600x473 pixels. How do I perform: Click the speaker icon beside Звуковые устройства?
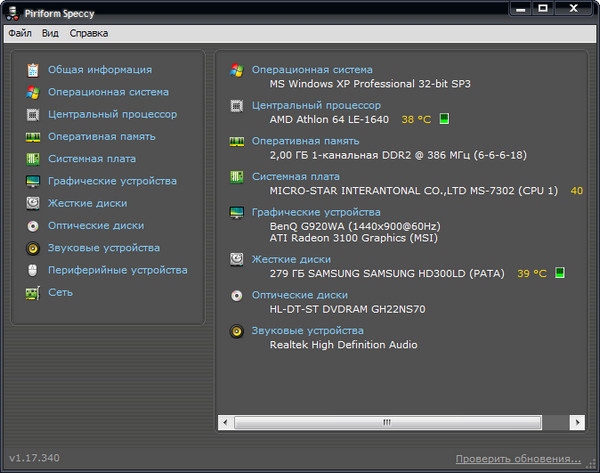tap(33, 248)
